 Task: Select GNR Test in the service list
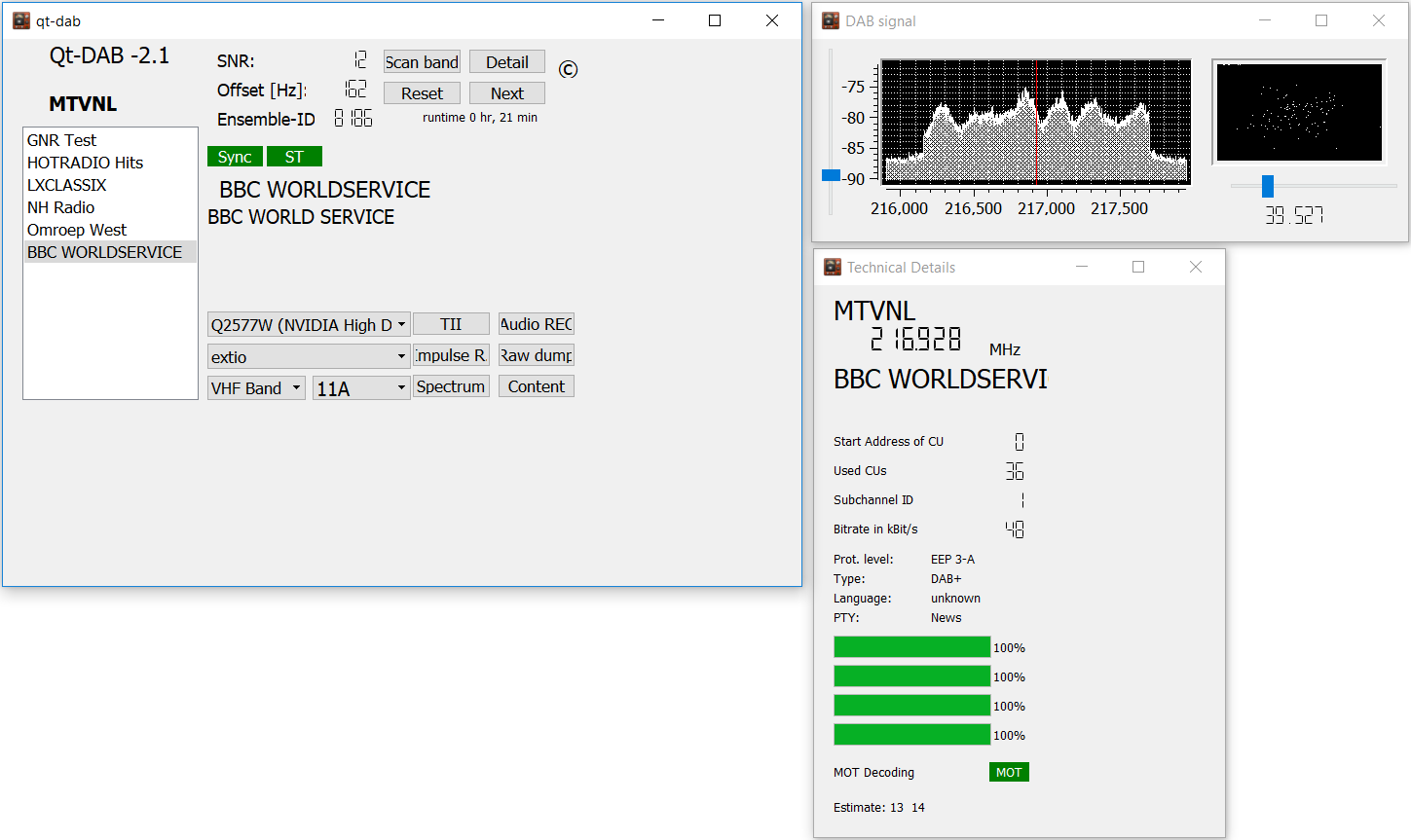(110, 140)
